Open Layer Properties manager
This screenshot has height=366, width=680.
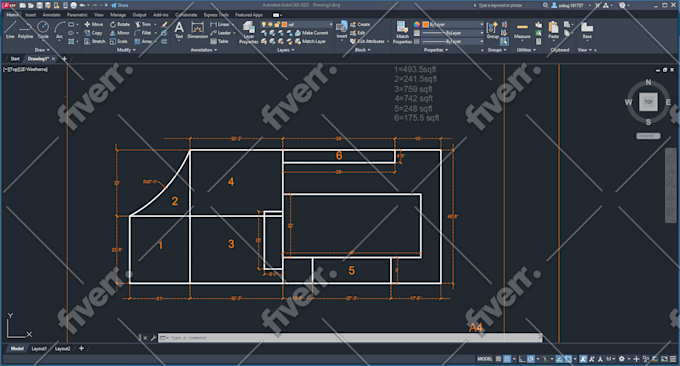pyautogui.click(x=248, y=32)
